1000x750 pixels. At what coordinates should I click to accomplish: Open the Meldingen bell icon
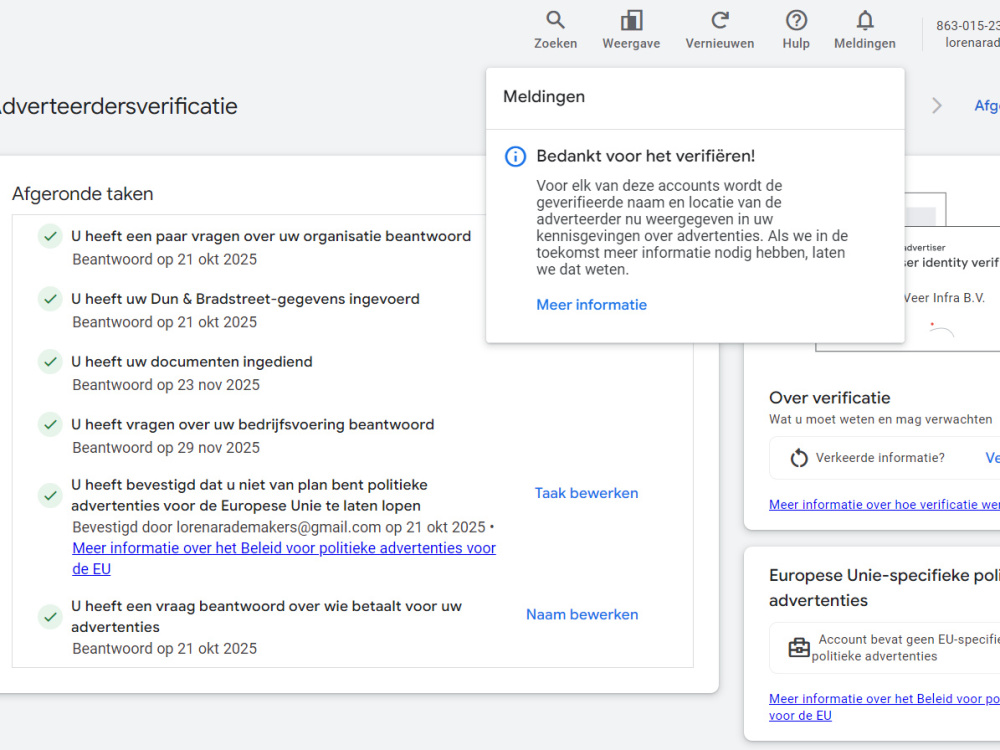pyautogui.click(x=865, y=20)
